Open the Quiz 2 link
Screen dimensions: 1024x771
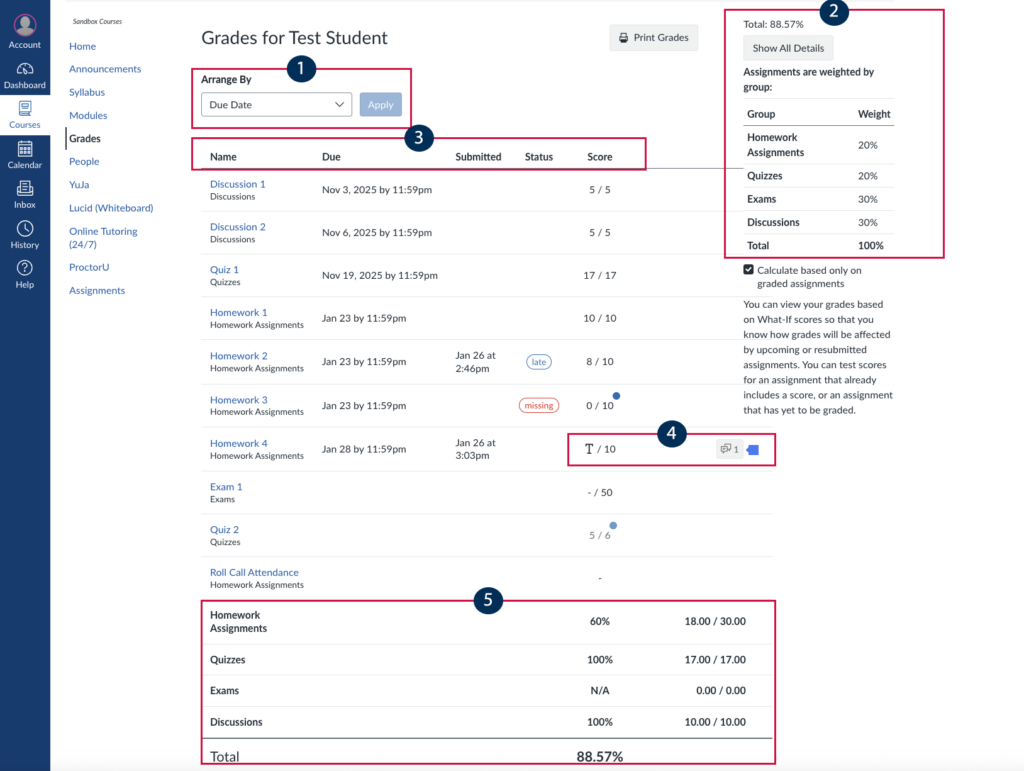pos(224,529)
